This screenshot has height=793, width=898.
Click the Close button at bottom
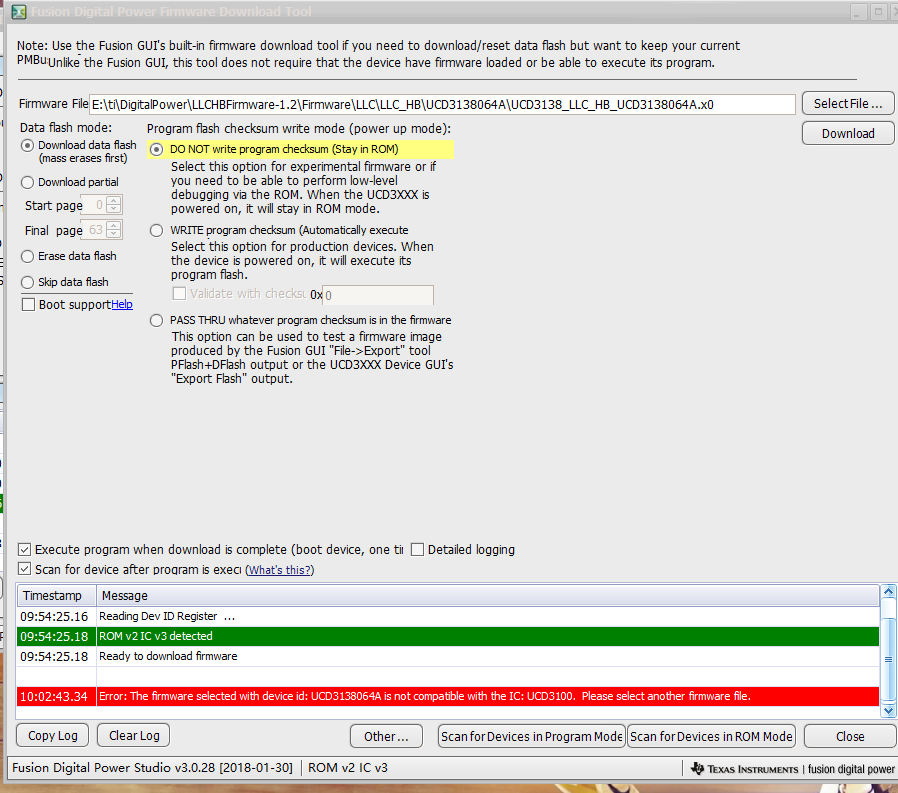click(850, 736)
